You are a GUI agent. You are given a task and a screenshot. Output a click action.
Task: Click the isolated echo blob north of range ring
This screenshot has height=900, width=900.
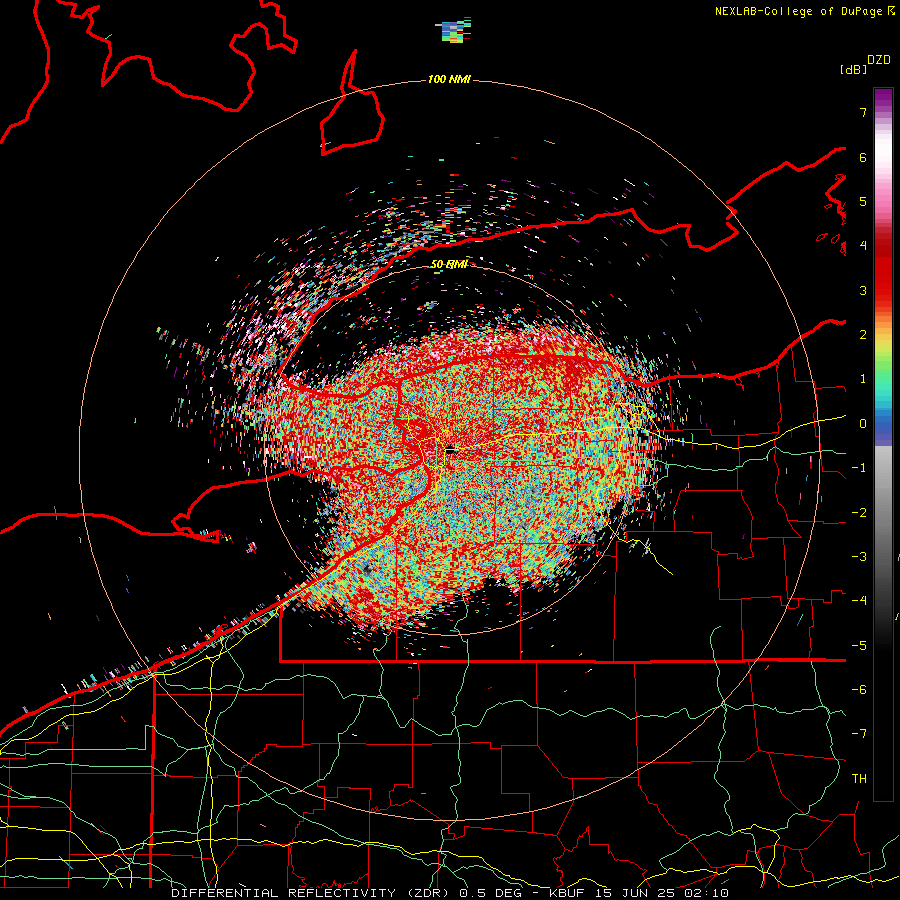pyautogui.click(x=455, y=30)
